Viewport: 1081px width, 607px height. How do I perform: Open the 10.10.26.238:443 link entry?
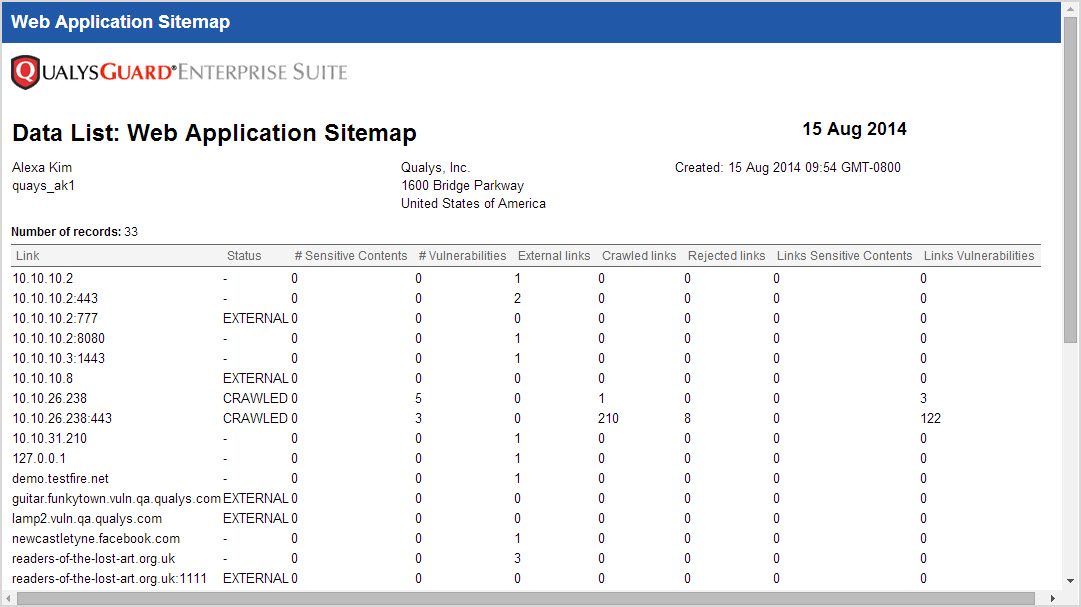62,419
